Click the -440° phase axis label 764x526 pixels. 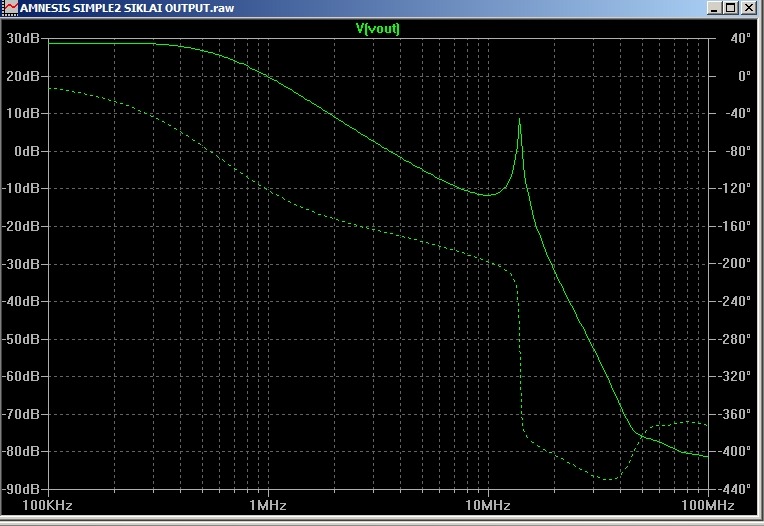(735, 488)
